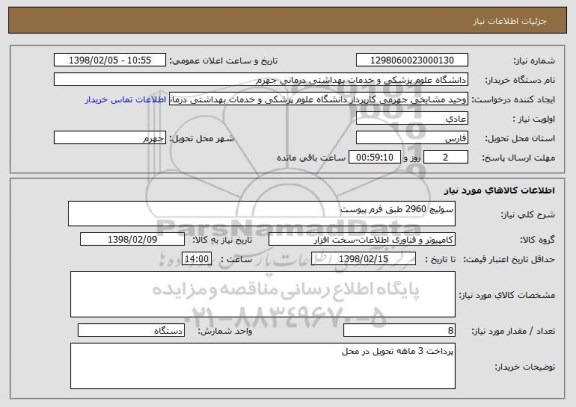Click the label مشخصات کالای مورد نیاز
This screenshot has height=407, width=576.
(507, 295)
